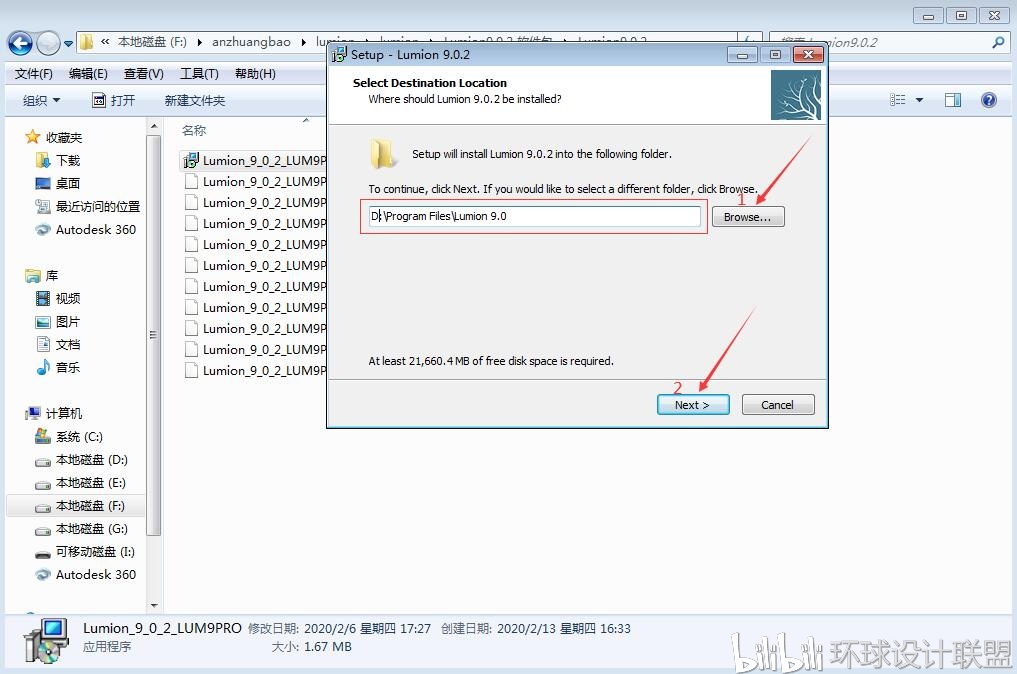The width and height of the screenshot is (1017, 674).
Task: Click the Explorer back arrow button
Action: [20, 43]
